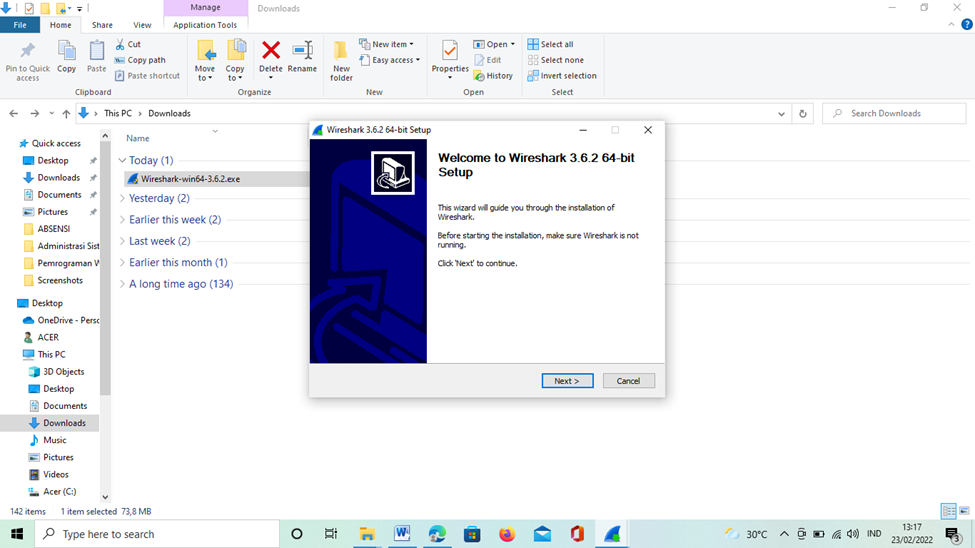Expand A long time ago (134) group
The image size is (975, 548).
[x=122, y=284]
